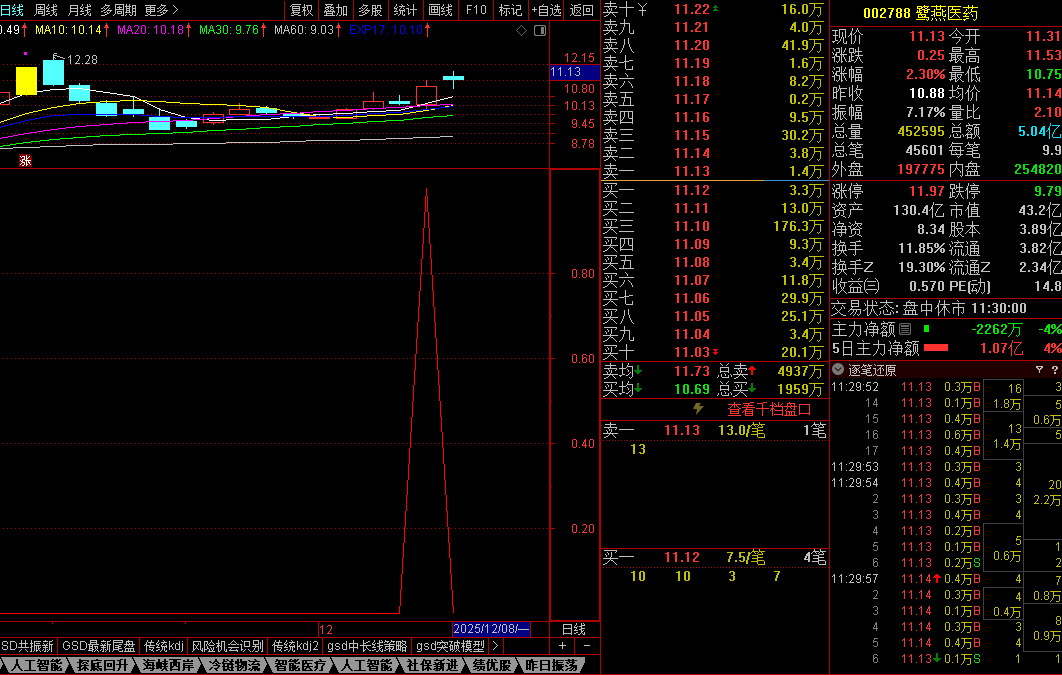Open 查看千档盘口 order book link
Screen dimensions: 1062x675
point(768,409)
